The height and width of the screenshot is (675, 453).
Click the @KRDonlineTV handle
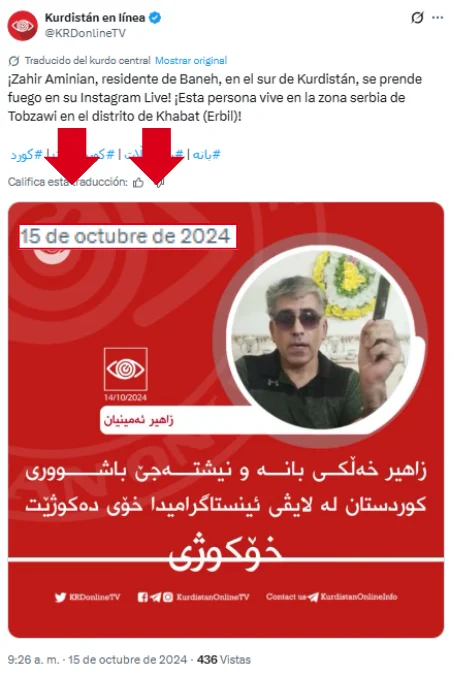click(85, 33)
